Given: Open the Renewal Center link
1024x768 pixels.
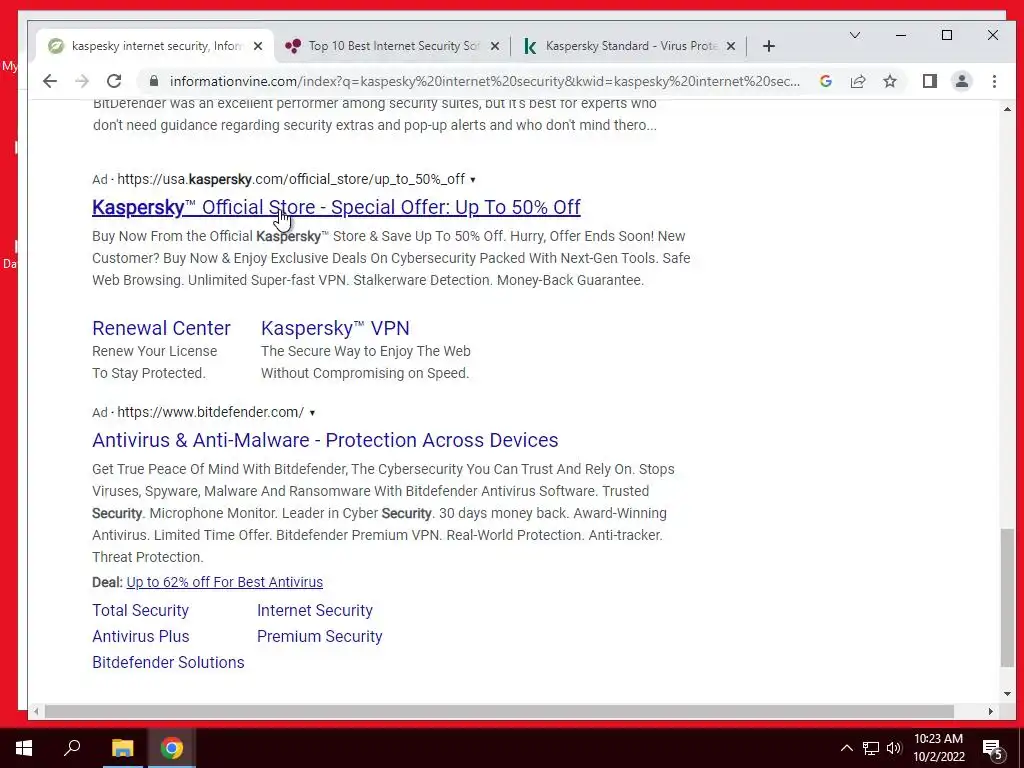Looking at the screenshot, I should coord(161,328).
